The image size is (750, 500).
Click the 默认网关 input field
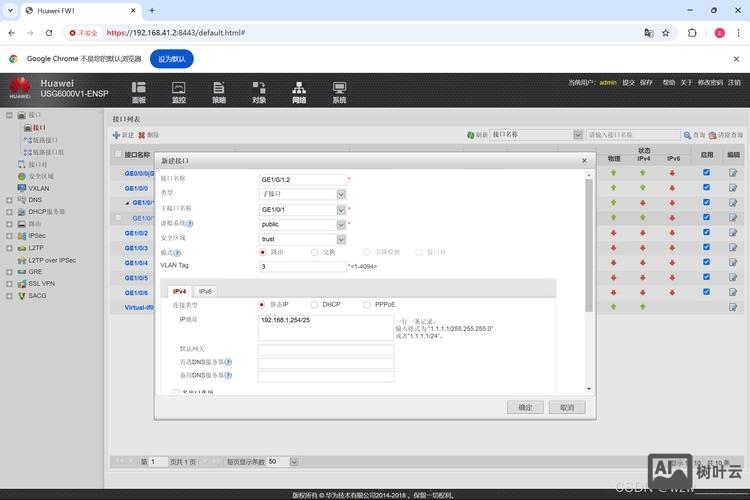click(325, 350)
